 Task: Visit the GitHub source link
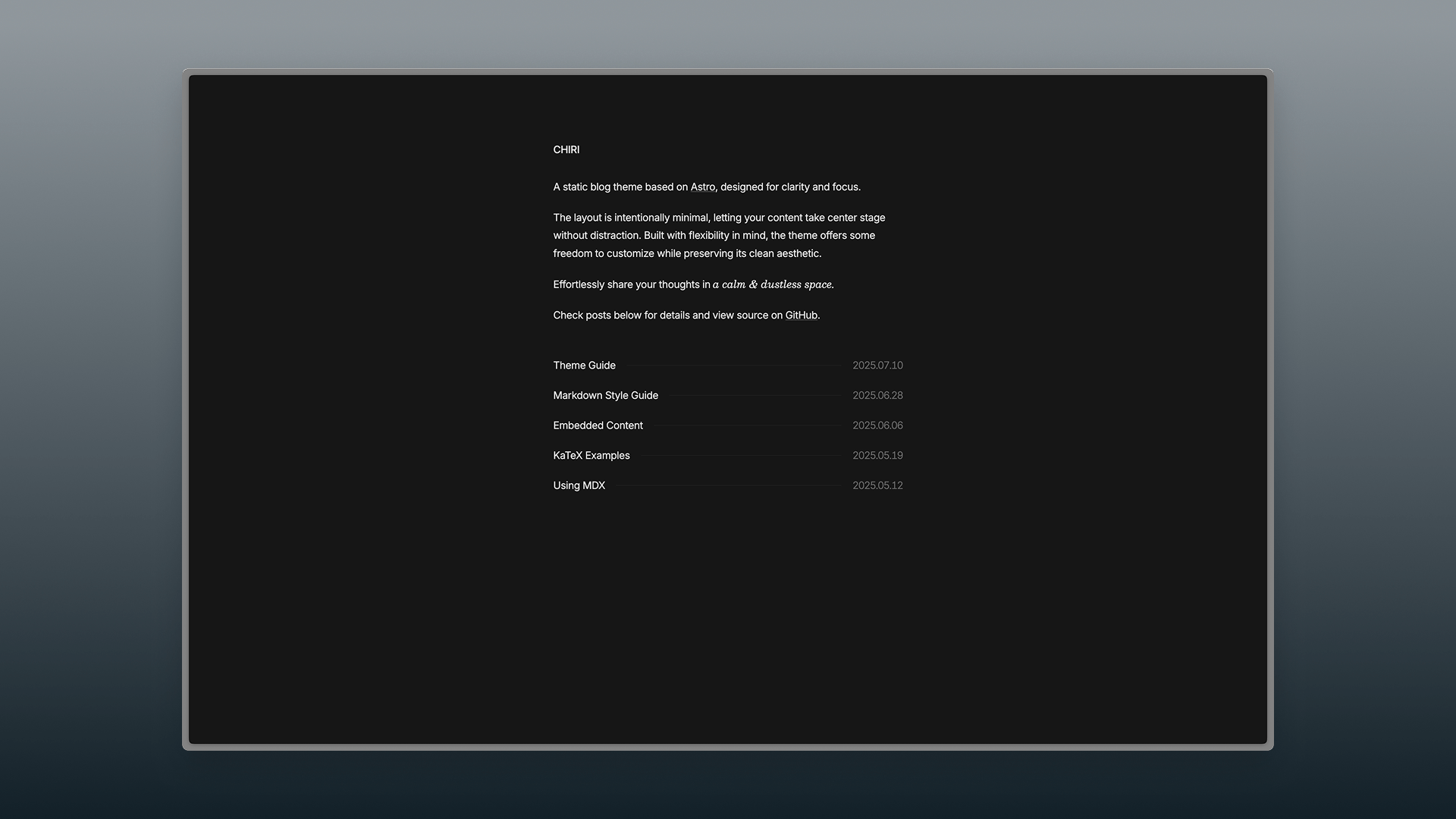[x=802, y=315]
